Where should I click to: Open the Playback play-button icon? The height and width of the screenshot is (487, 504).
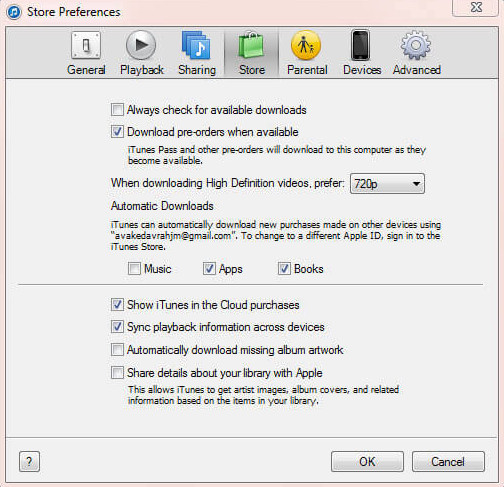click(x=141, y=45)
